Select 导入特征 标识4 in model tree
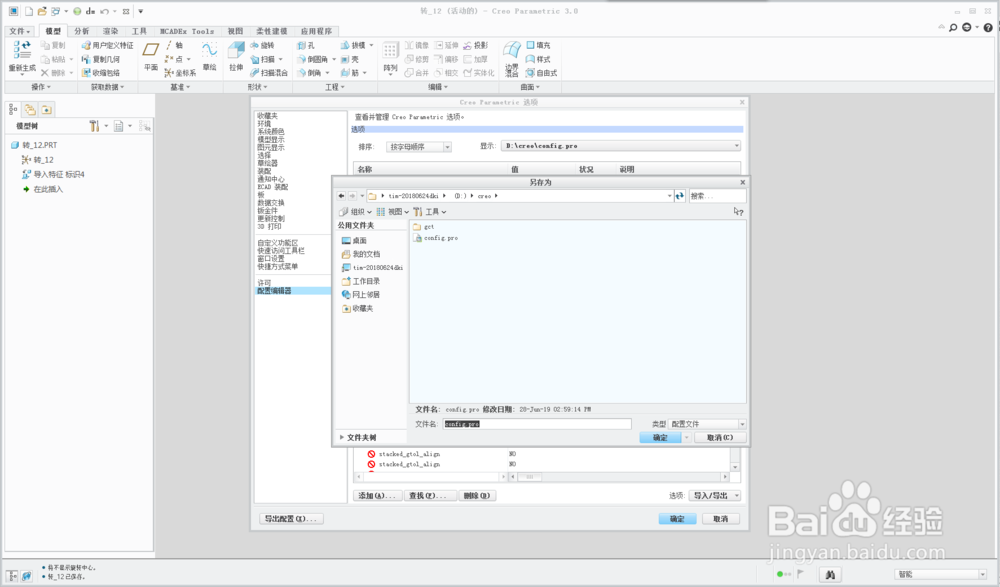Viewport: 1000px width, 587px height. pos(53,174)
